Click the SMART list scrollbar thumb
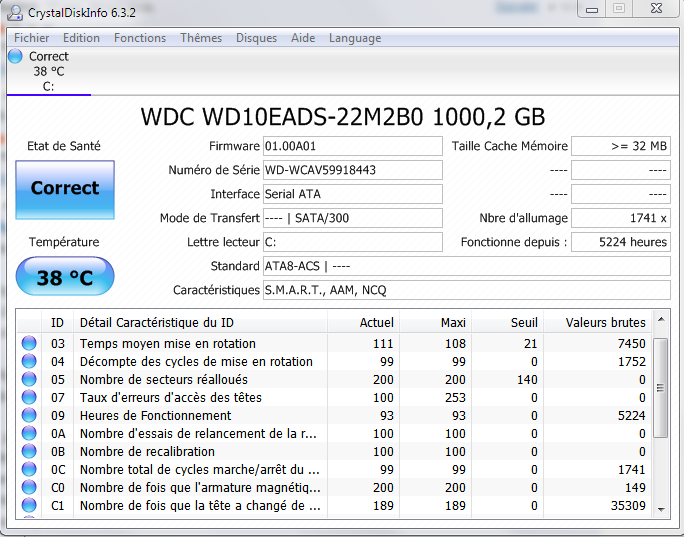 pyautogui.click(x=661, y=388)
